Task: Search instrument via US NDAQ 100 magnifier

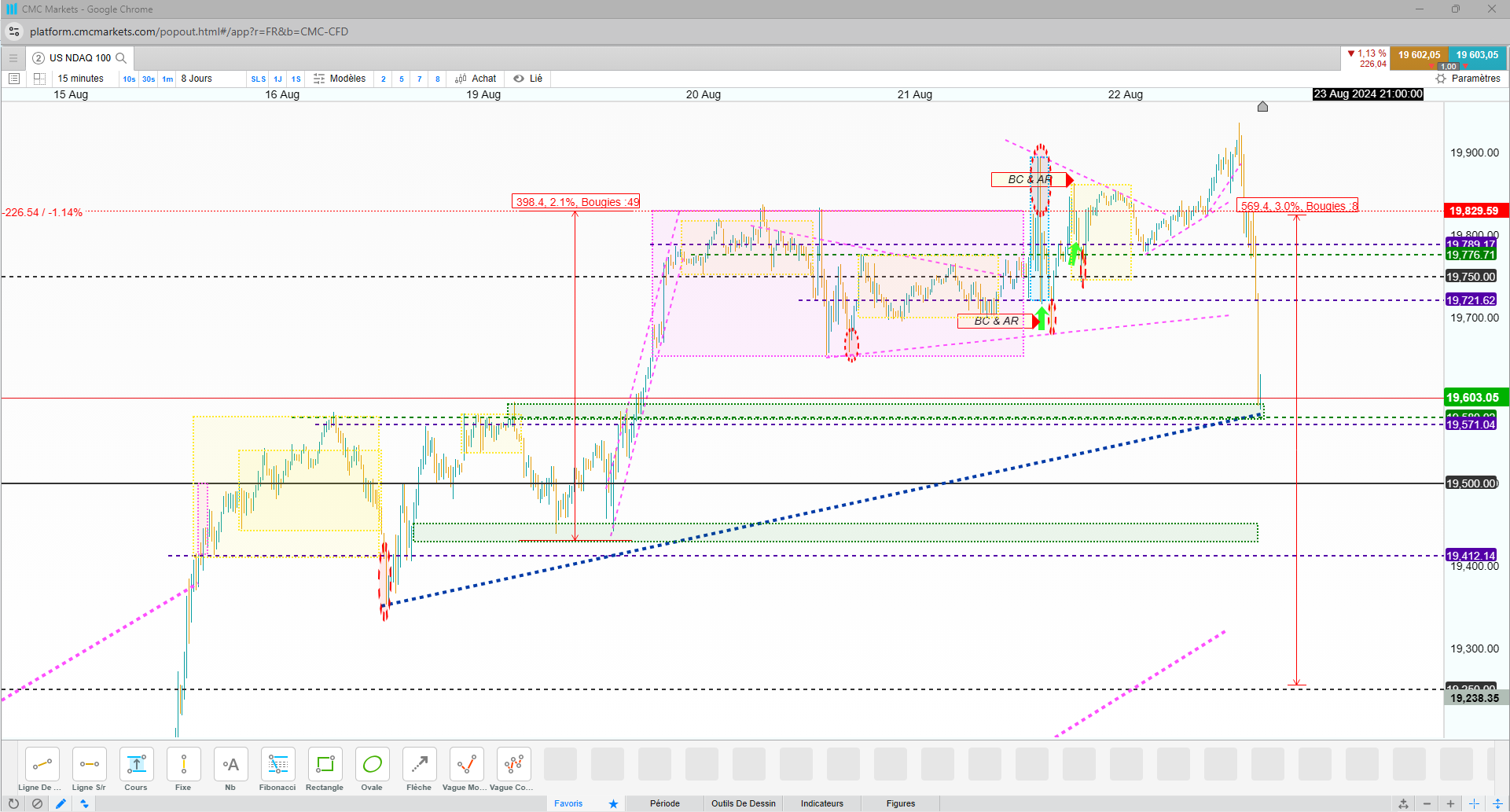Action: click(121, 58)
